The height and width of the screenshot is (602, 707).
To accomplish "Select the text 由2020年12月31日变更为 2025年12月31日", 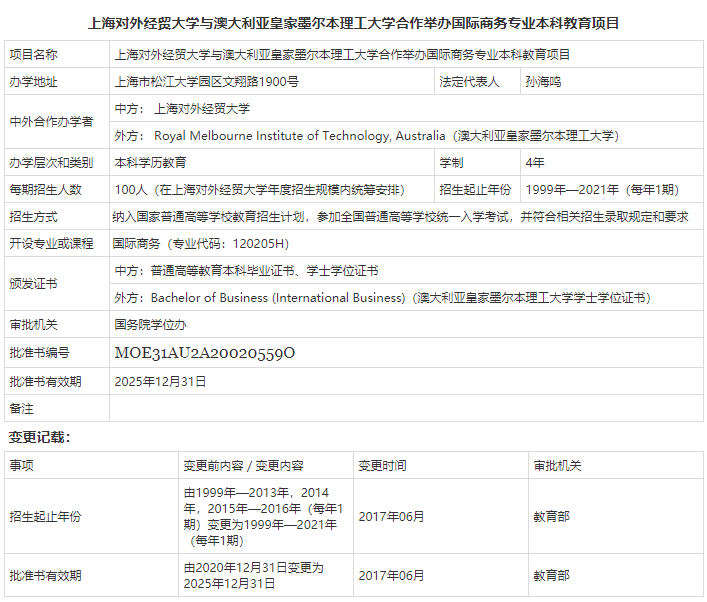I will tap(253, 575).
